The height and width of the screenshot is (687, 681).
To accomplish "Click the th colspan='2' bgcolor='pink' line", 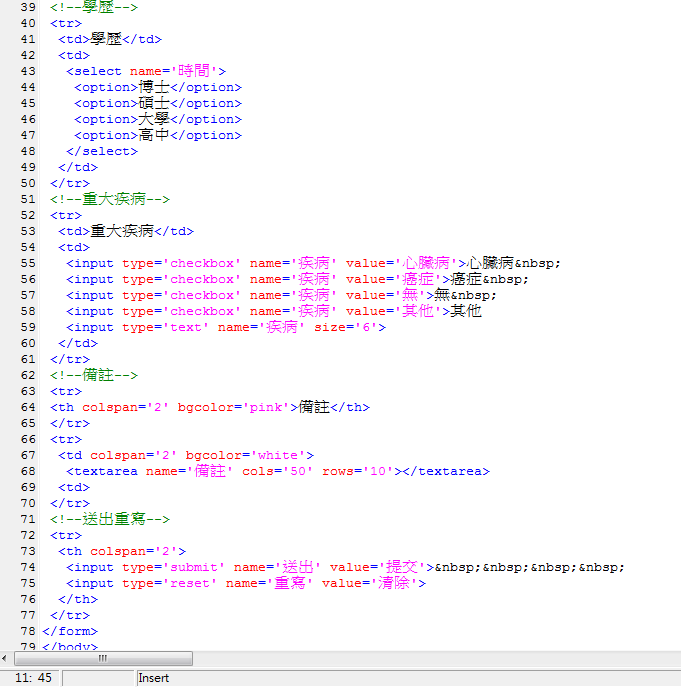I will (210, 407).
